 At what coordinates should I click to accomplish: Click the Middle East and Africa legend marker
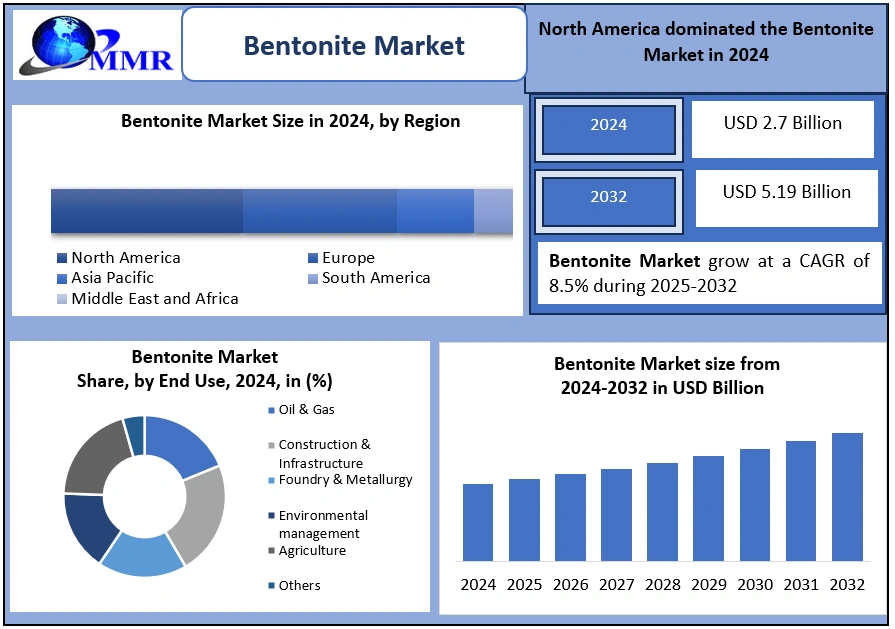62,299
